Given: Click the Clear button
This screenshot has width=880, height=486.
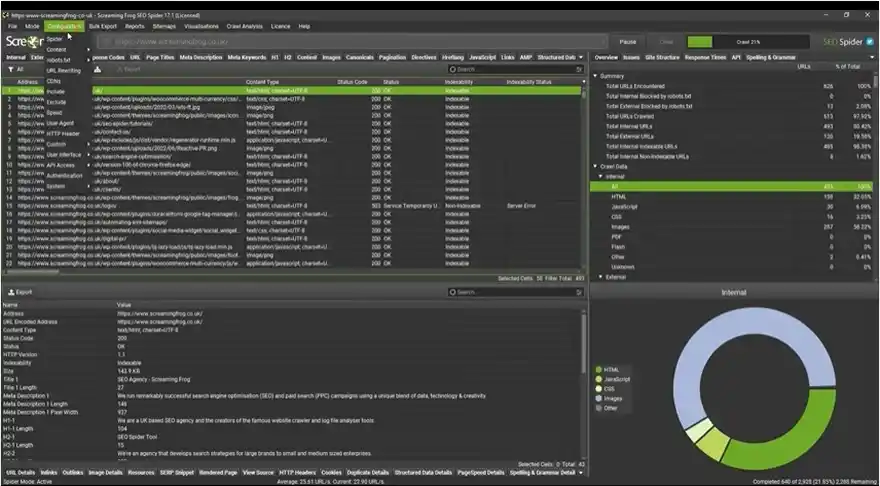Looking at the screenshot, I should point(666,42).
